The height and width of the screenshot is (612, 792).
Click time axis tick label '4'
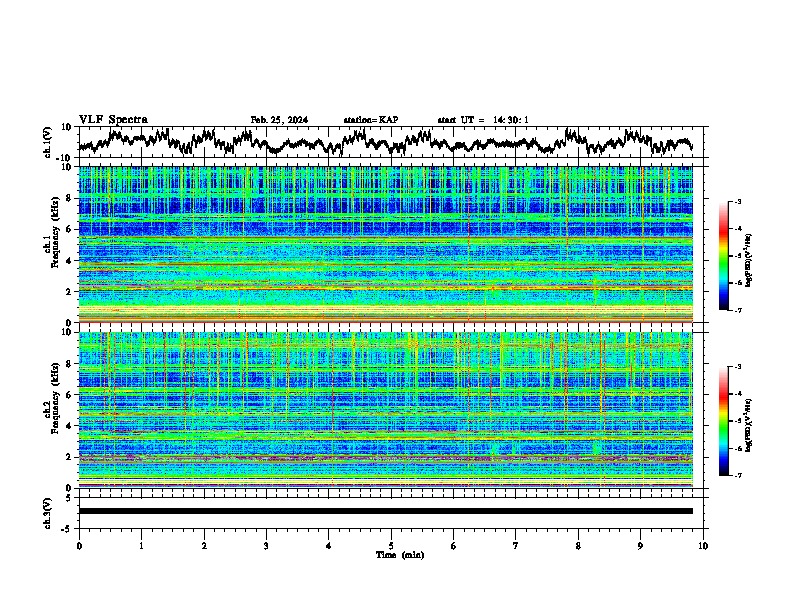(x=329, y=546)
